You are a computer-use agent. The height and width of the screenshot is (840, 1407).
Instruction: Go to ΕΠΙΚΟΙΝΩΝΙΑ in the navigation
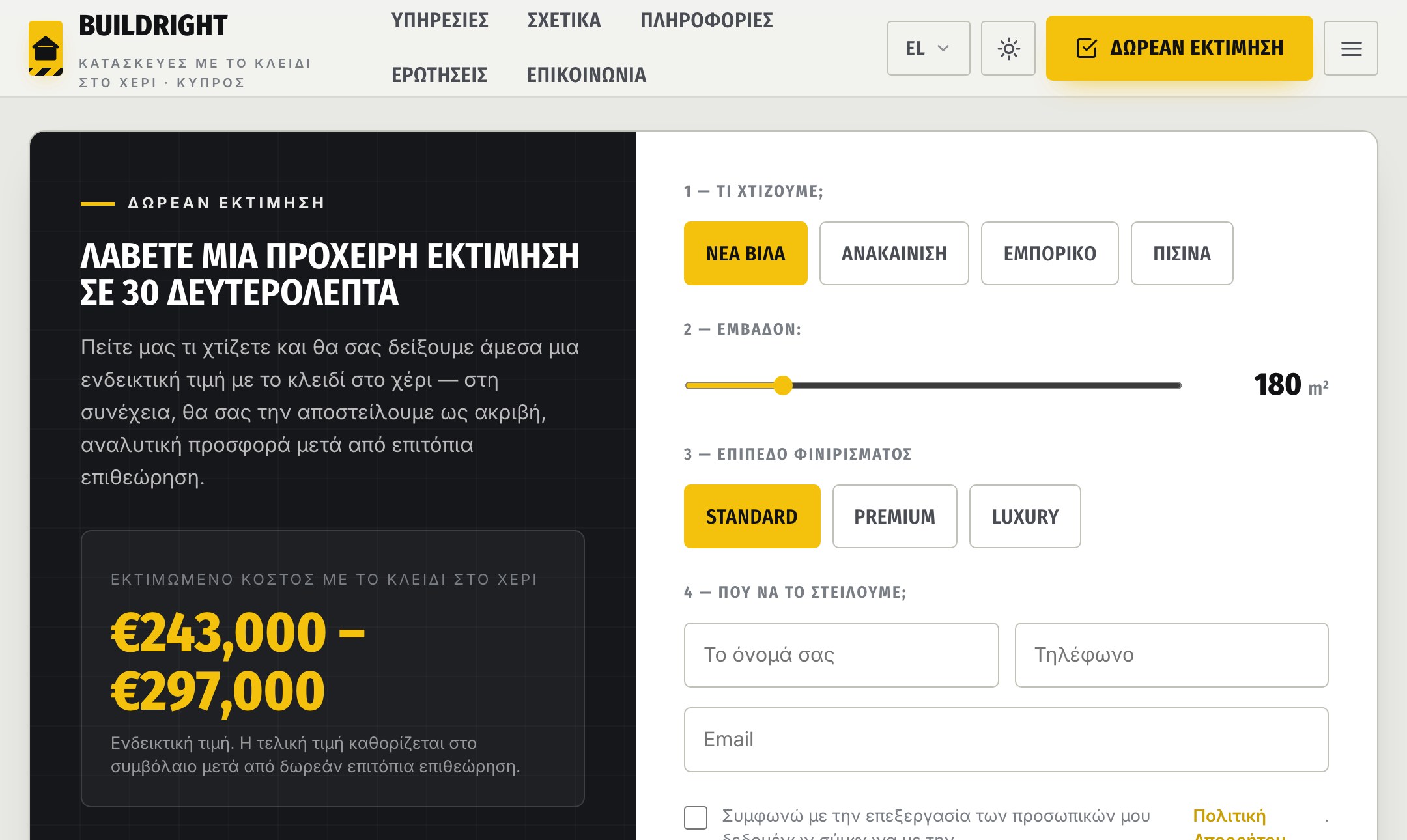click(x=586, y=76)
